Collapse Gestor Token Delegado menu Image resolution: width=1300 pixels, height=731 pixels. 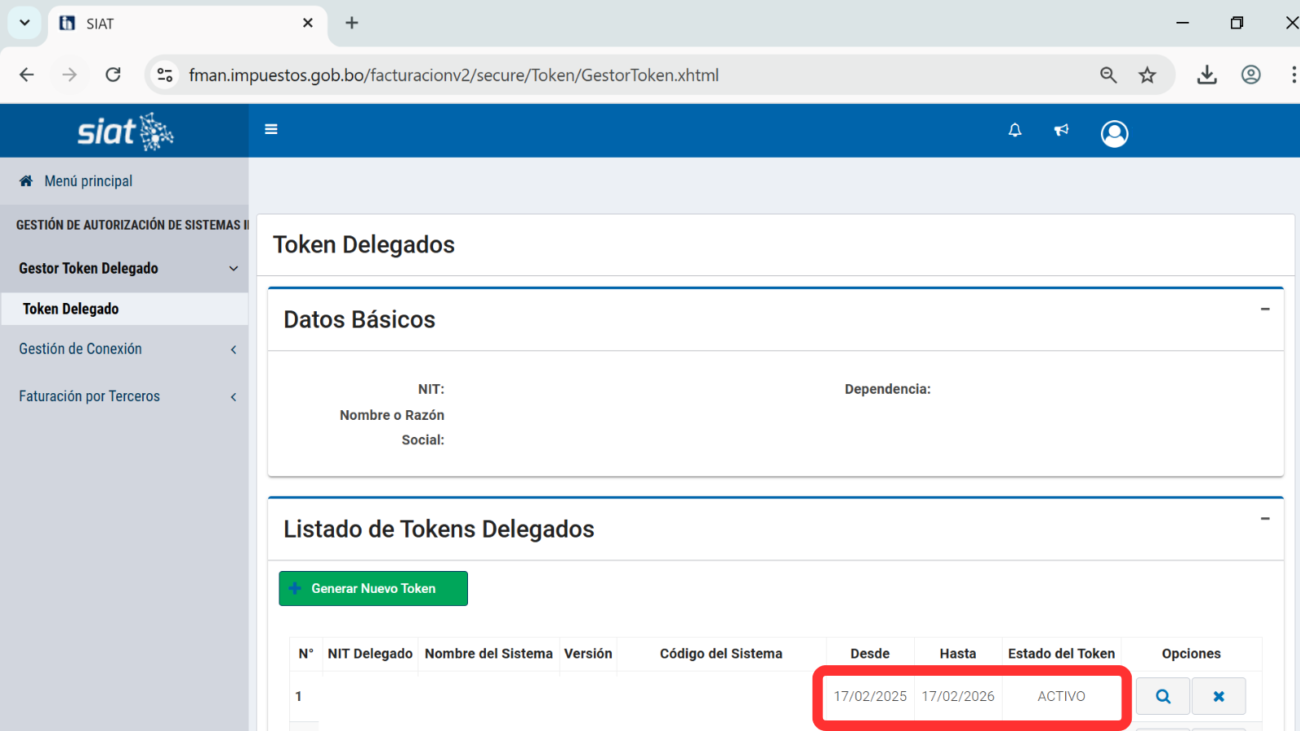88,268
